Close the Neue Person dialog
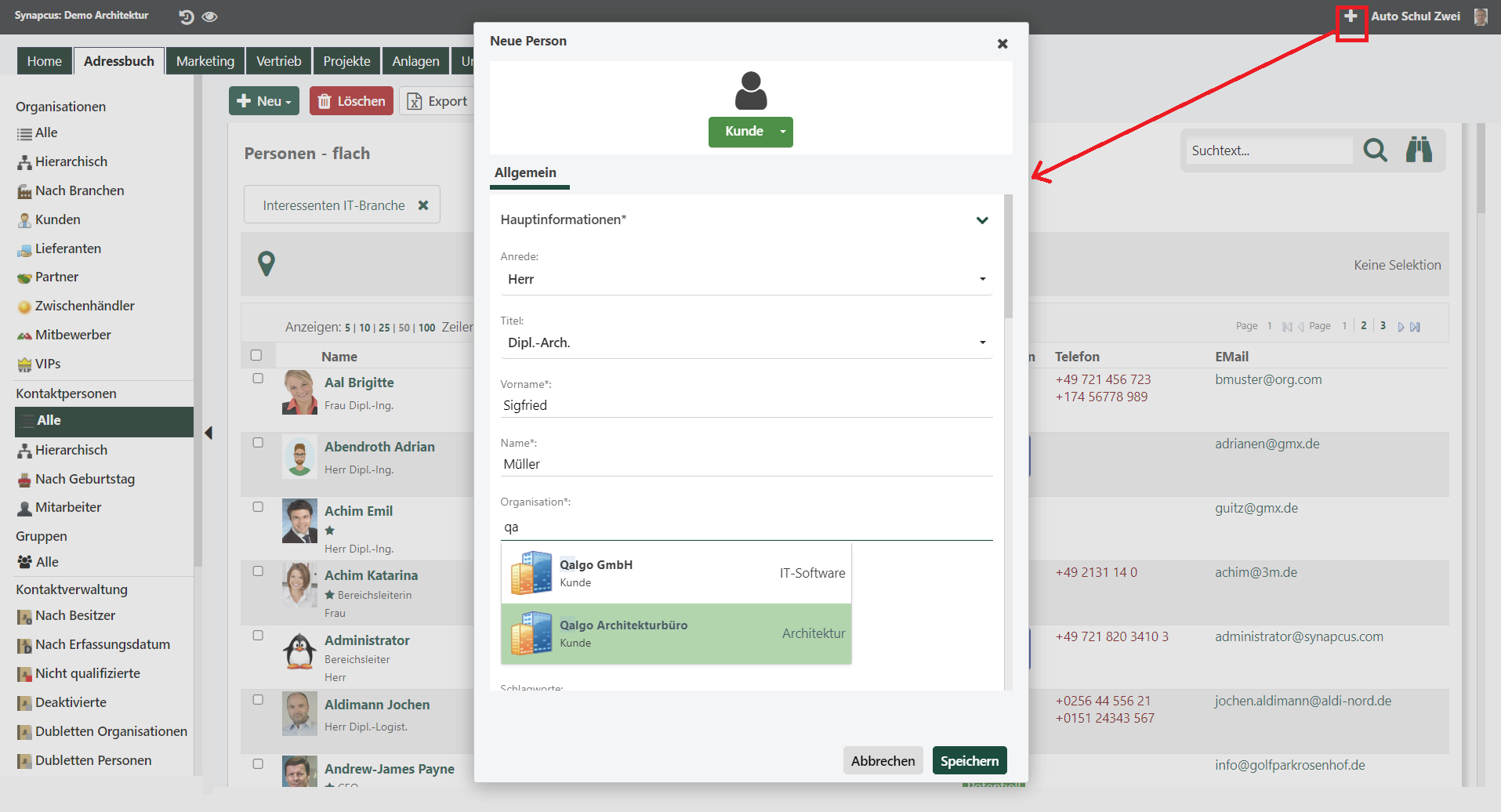Viewport: 1501px width, 812px height. pyautogui.click(x=1002, y=44)
